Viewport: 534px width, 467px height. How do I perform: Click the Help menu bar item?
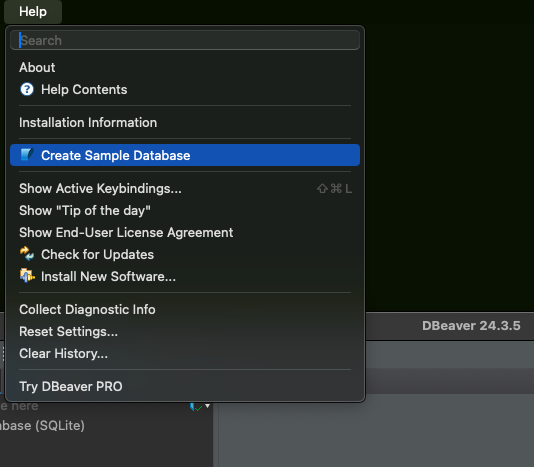click(x=33, y=12)
